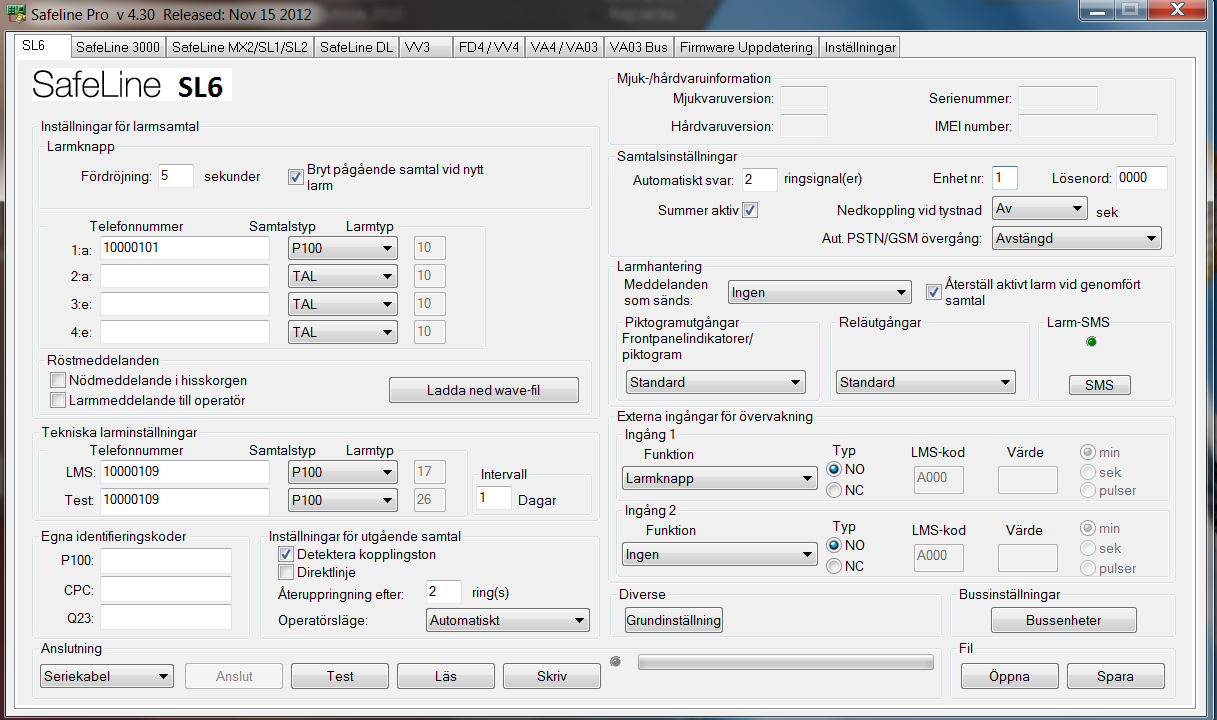Switch to SafeLine 3000 tab
The height and width of the screenshot is (720, 1217).
click(118, 48)
